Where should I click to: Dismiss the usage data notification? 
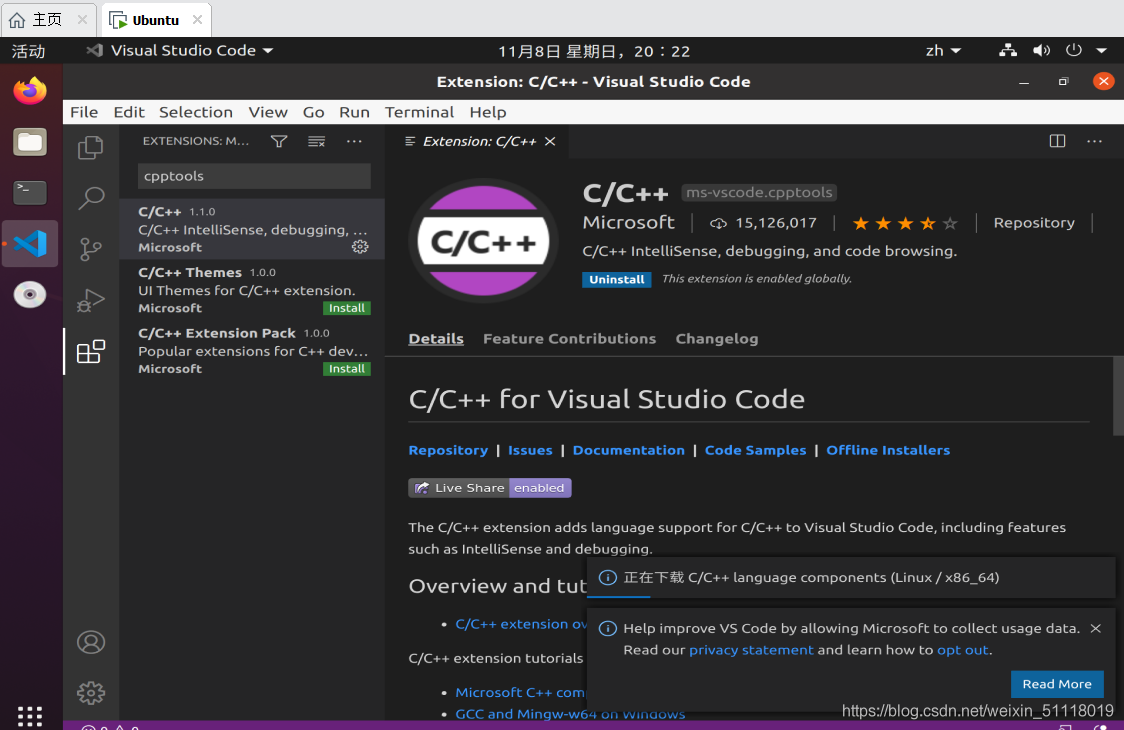pyautogui.click(x=1095, y=628)
